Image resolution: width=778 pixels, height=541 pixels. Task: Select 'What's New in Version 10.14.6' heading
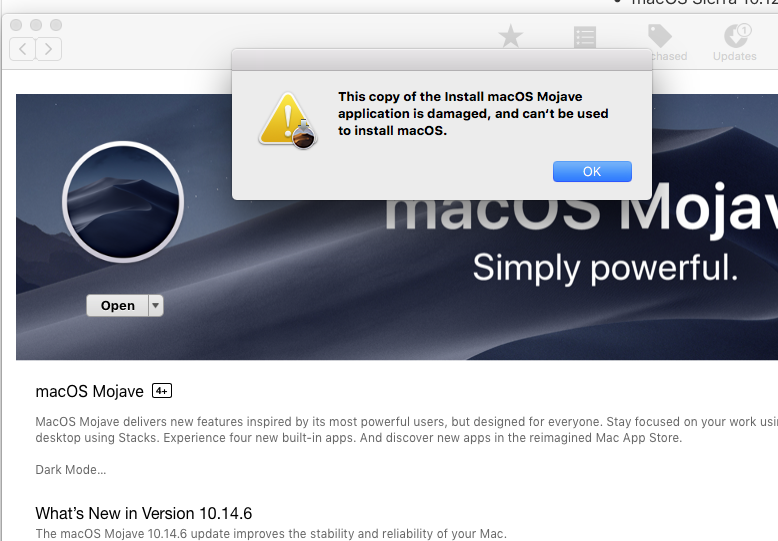tap(144, 513)
